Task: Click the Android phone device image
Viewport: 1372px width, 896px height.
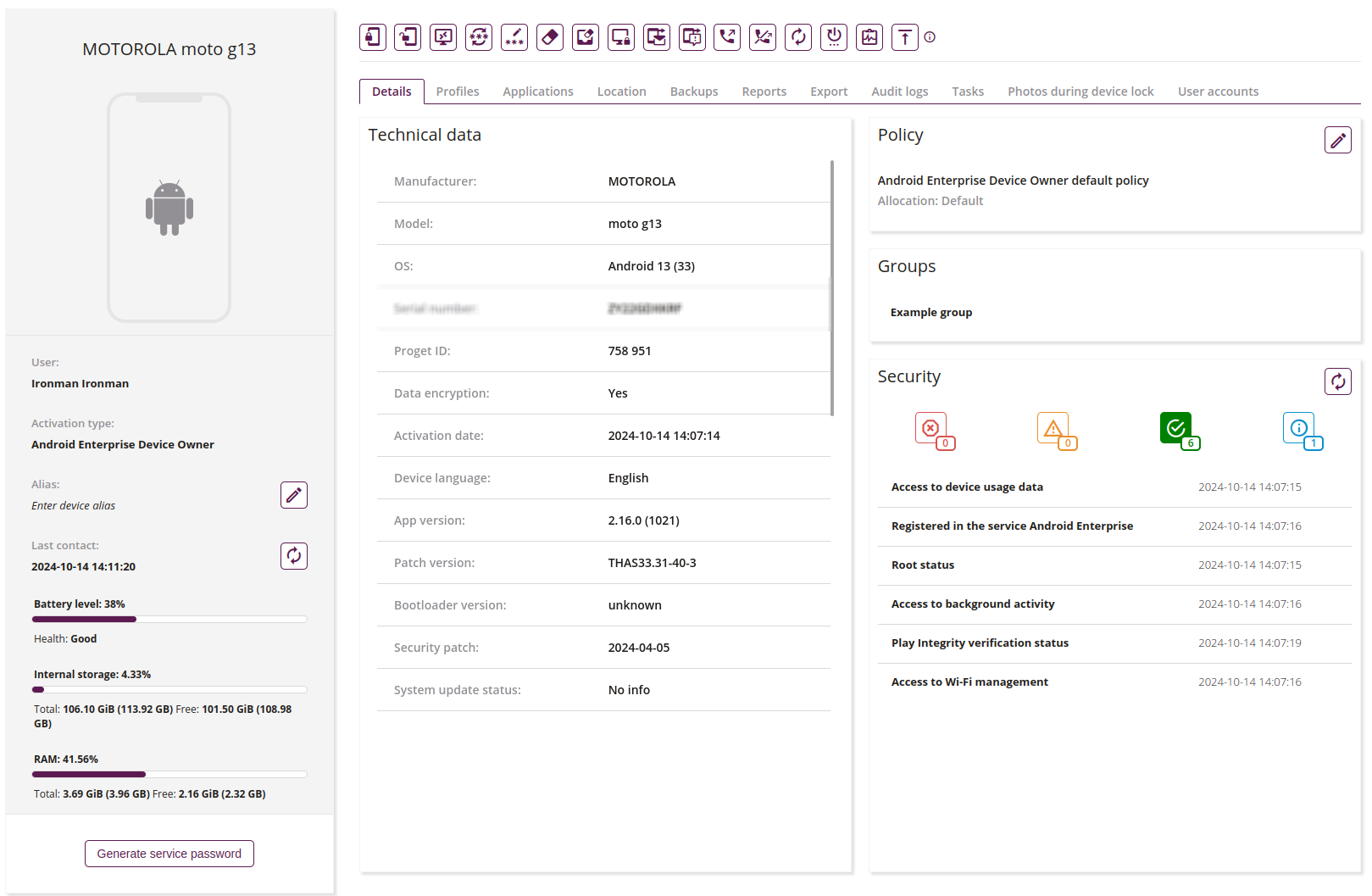Action: [169, 208]
